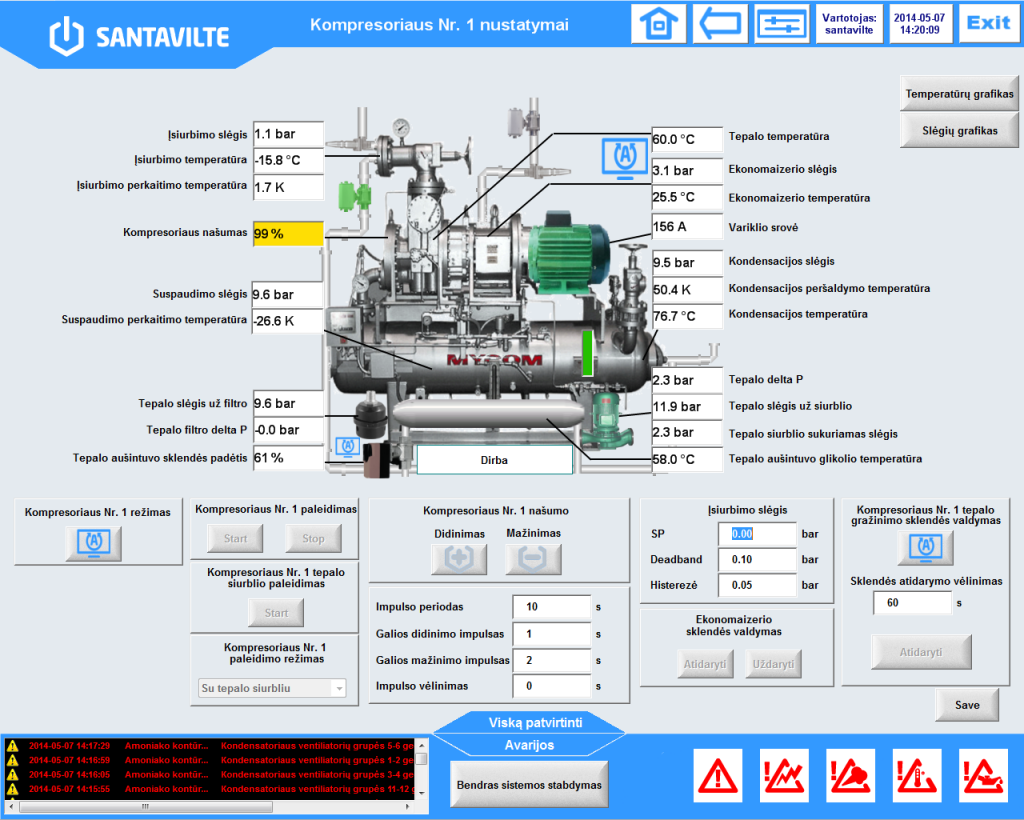Click the Sklendės atidarymo vėlinimas field
The image size is (1024, 820).
pos(912,603)
